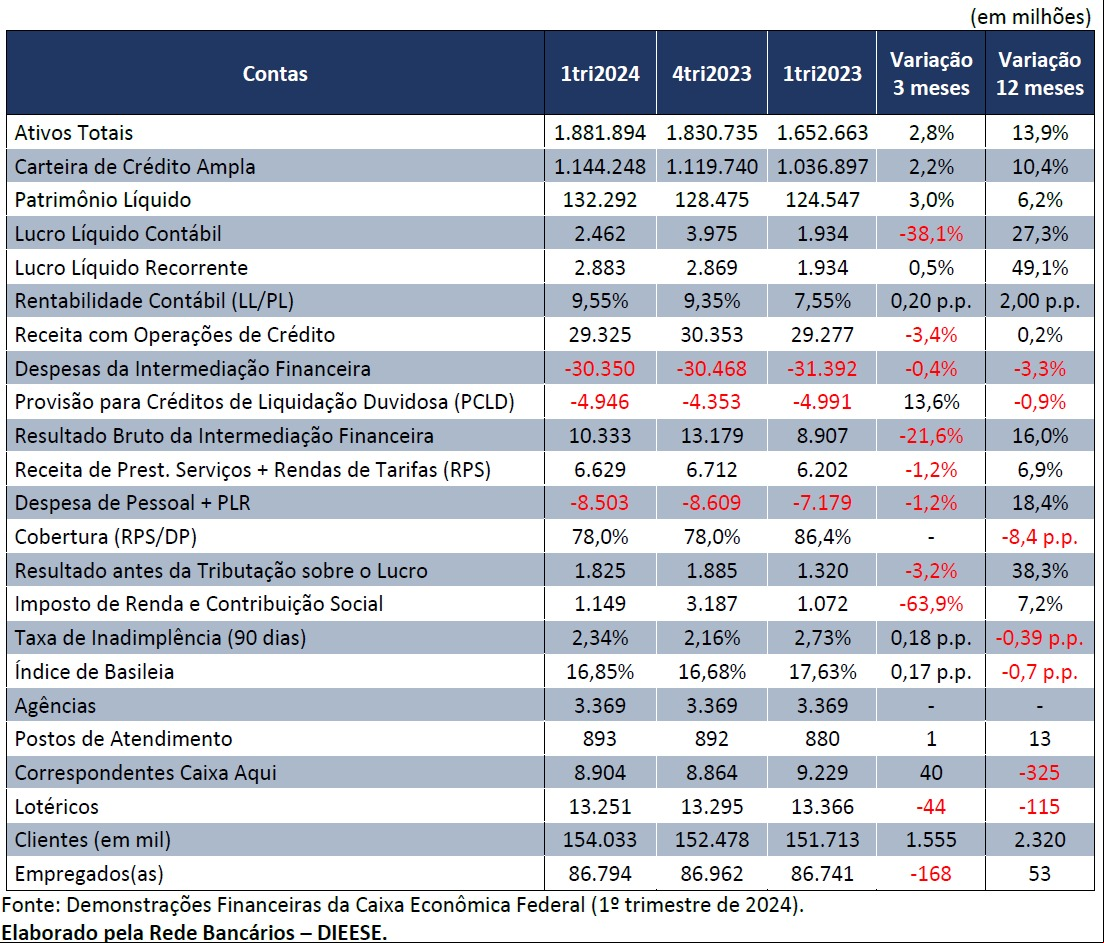
Task: Click the red -8,4 p.p. cell
Action: tap(1039, 537)
